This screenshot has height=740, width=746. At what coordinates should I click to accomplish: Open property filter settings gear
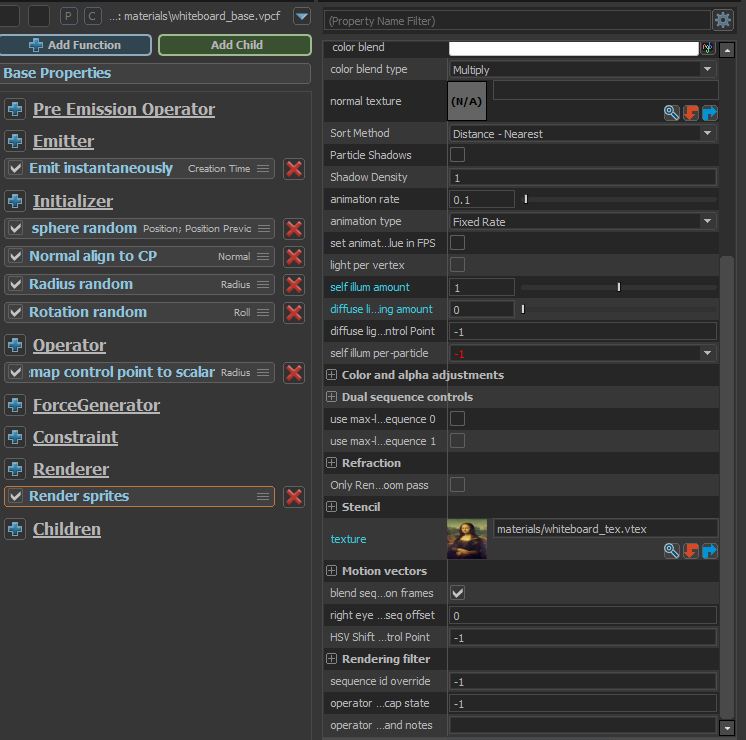click(723, 20)
